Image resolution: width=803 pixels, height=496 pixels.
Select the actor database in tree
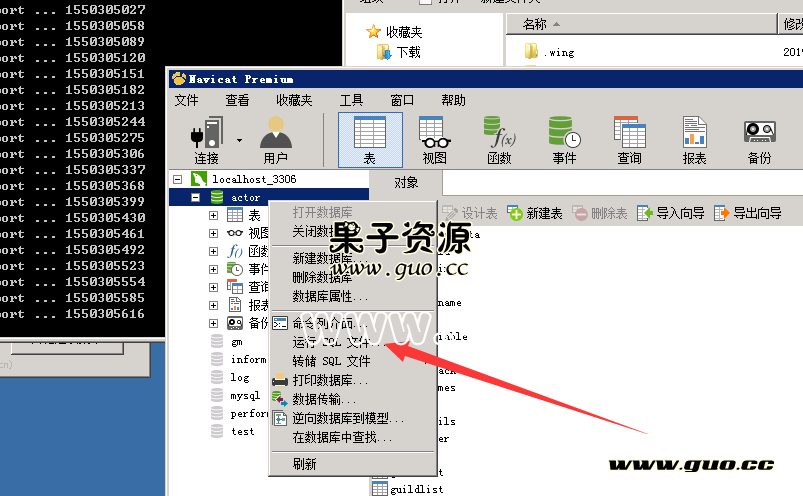pyautogui.click(x=245, y=197)
